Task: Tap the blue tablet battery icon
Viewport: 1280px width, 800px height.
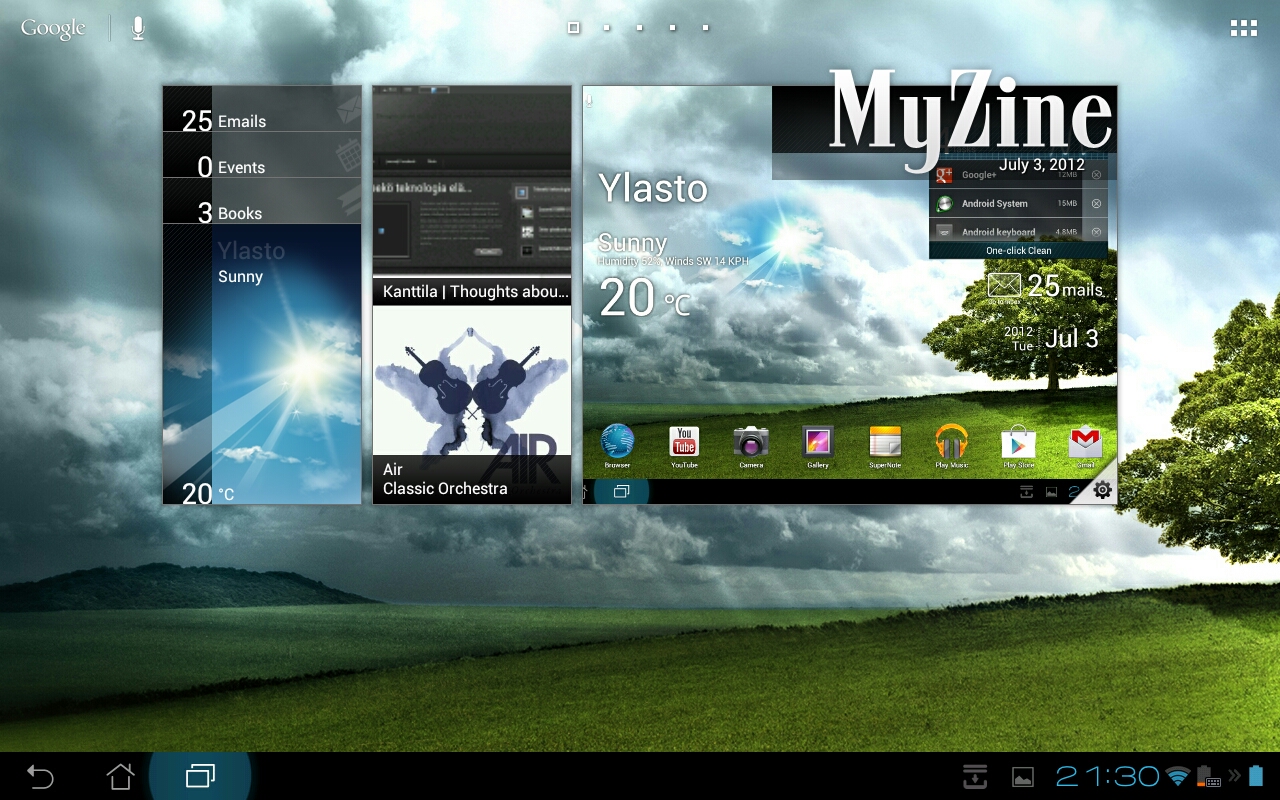Action: [1256, 776]
